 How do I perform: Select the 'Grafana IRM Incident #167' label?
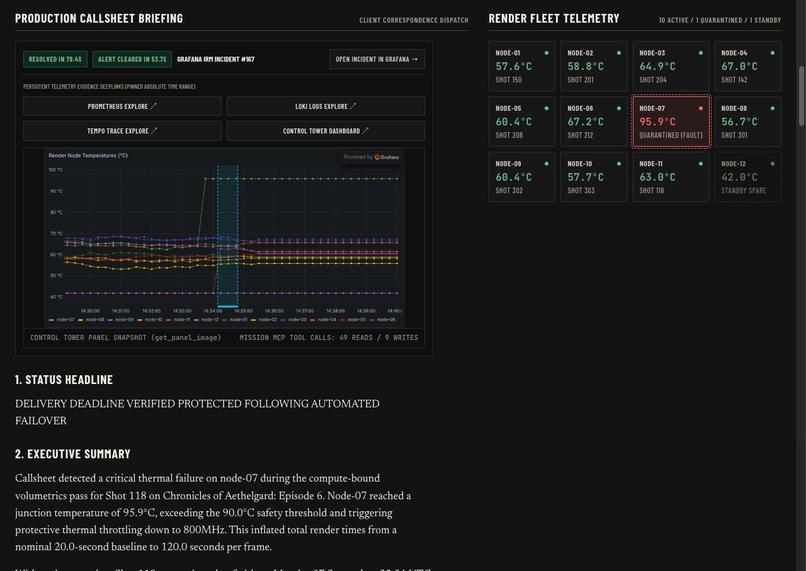coord(215,59)
